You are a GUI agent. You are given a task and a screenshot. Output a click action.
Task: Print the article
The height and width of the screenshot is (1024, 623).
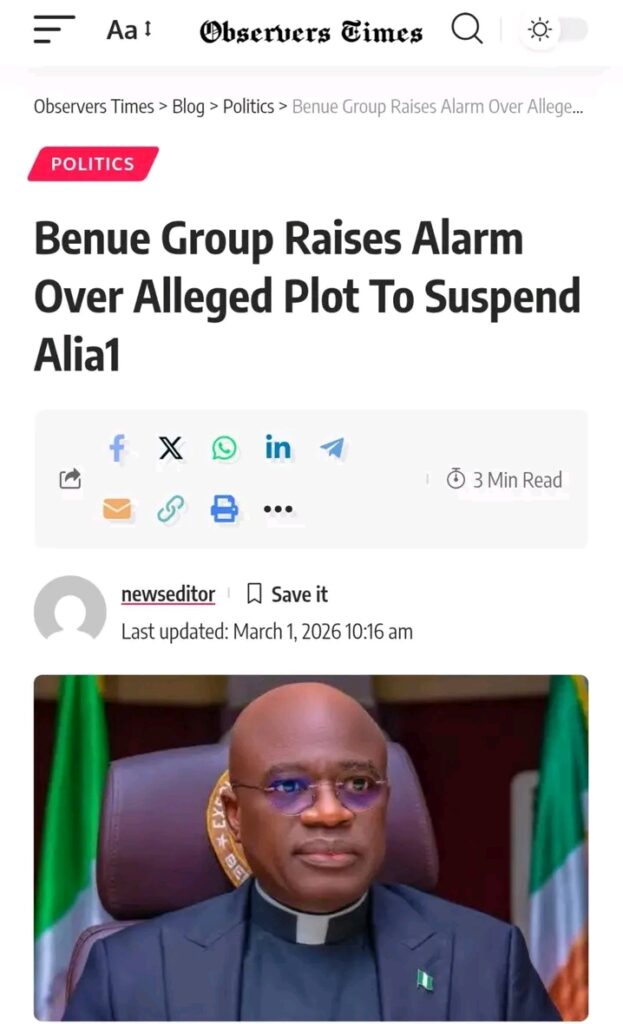click(225, 510)
